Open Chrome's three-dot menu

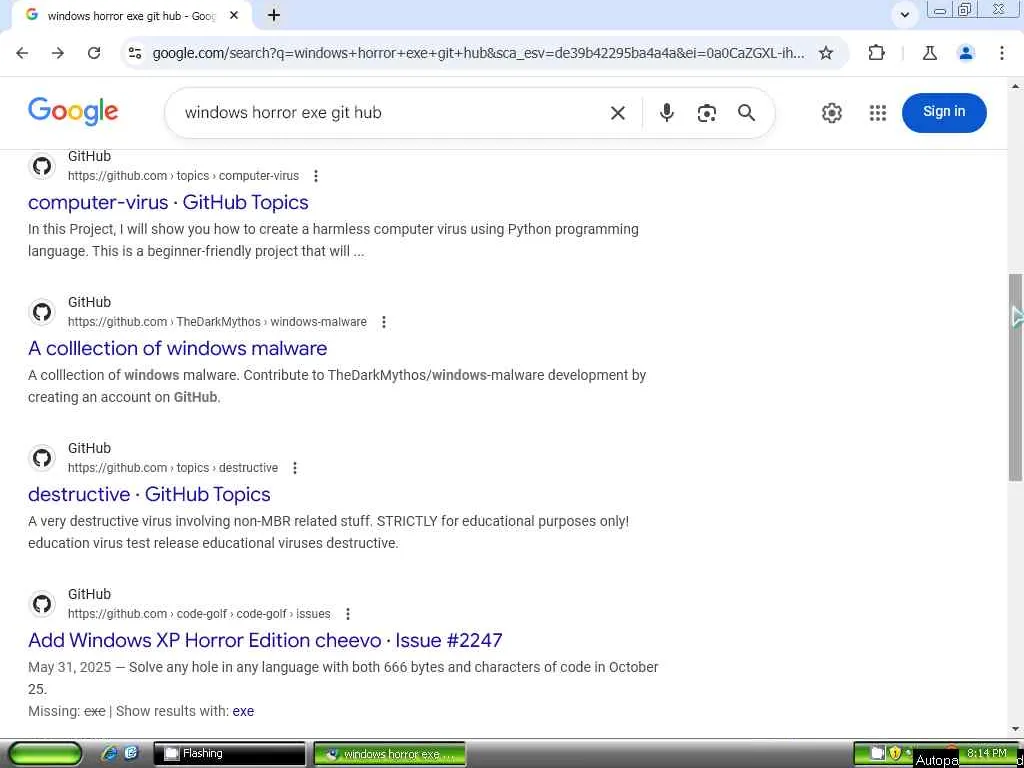(1002, 53)
